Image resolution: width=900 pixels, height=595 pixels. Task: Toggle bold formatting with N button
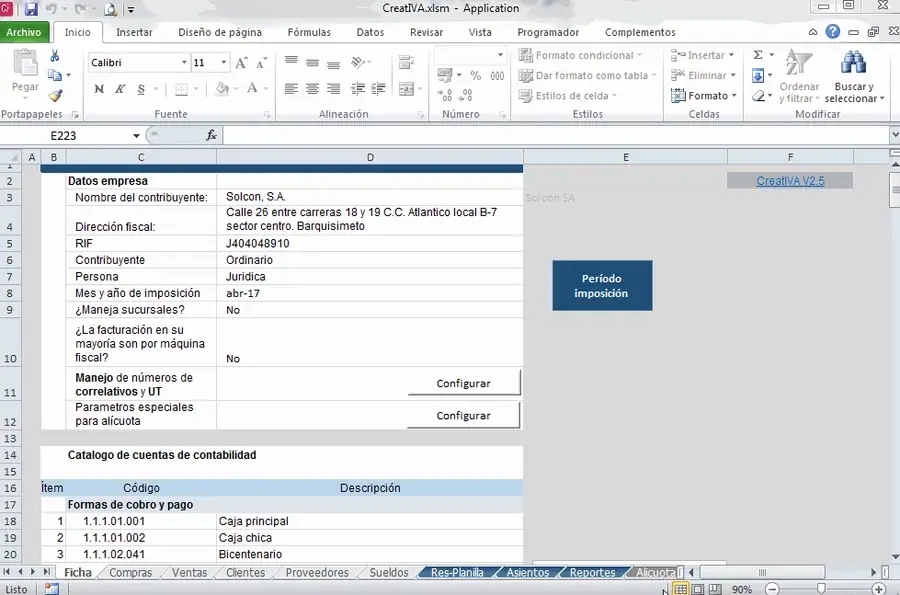99,89
